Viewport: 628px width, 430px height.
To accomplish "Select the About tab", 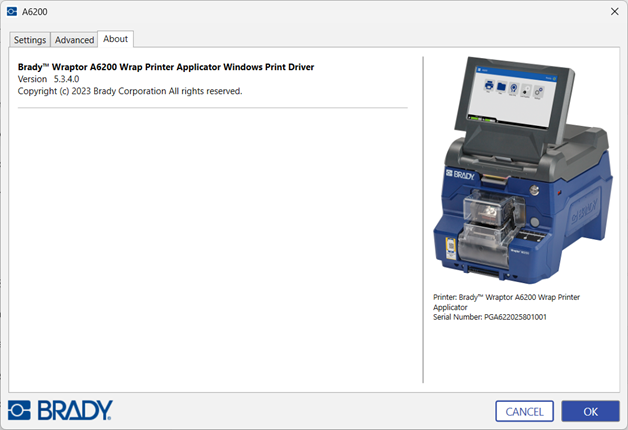I will click(x=116, y=39).
